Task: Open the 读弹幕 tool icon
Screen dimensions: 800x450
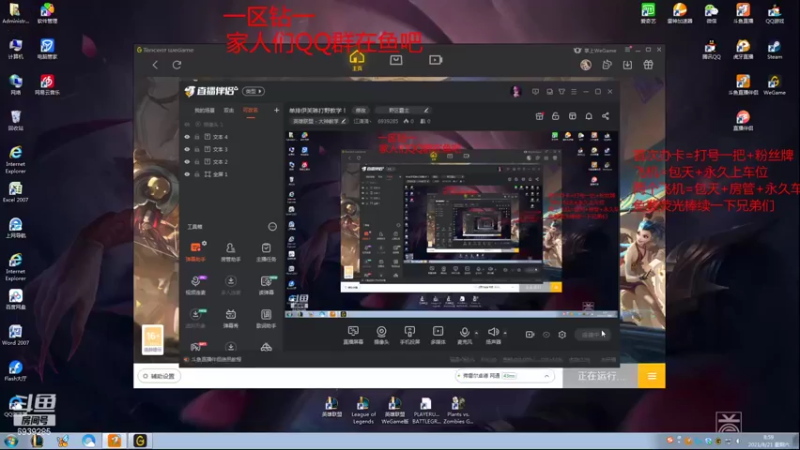Action: click(266, 285)
